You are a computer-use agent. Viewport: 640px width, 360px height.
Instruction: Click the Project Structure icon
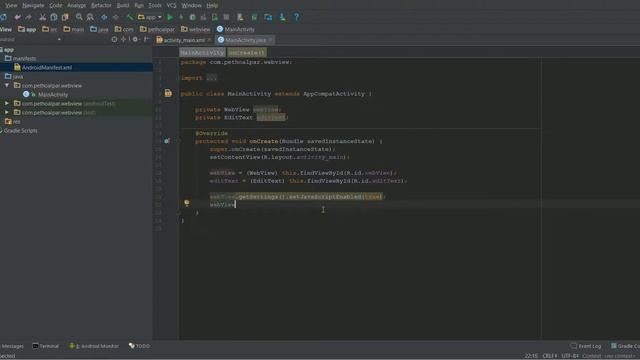pyautogui.click(x=268, y=17)
